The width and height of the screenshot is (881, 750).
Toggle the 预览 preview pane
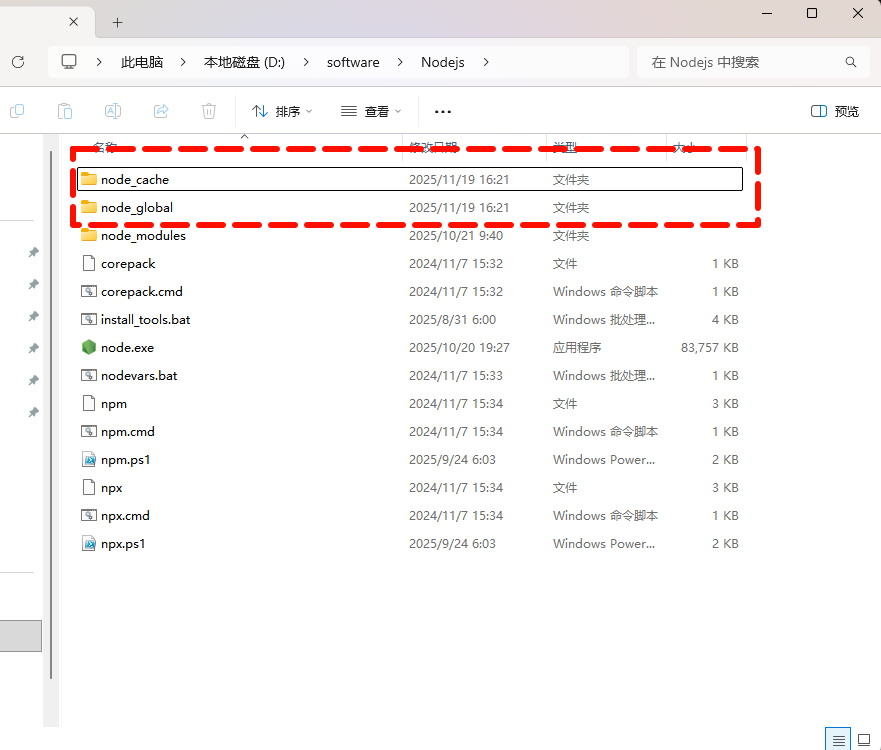click(835, 111)
